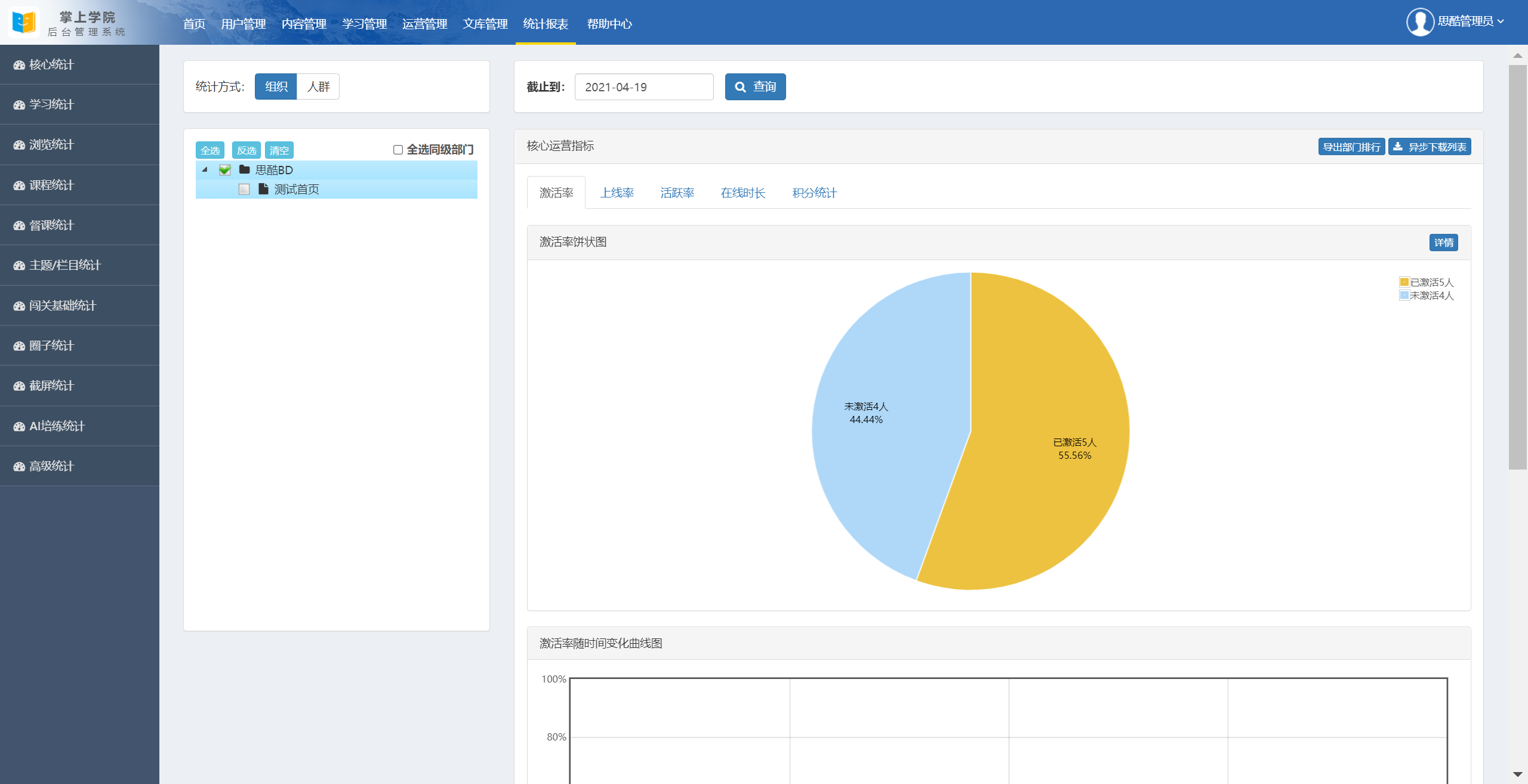Click the dashboard icon beside 主题/栏目统计
This screenshot has width=1528, height=784.
(19, 266)
